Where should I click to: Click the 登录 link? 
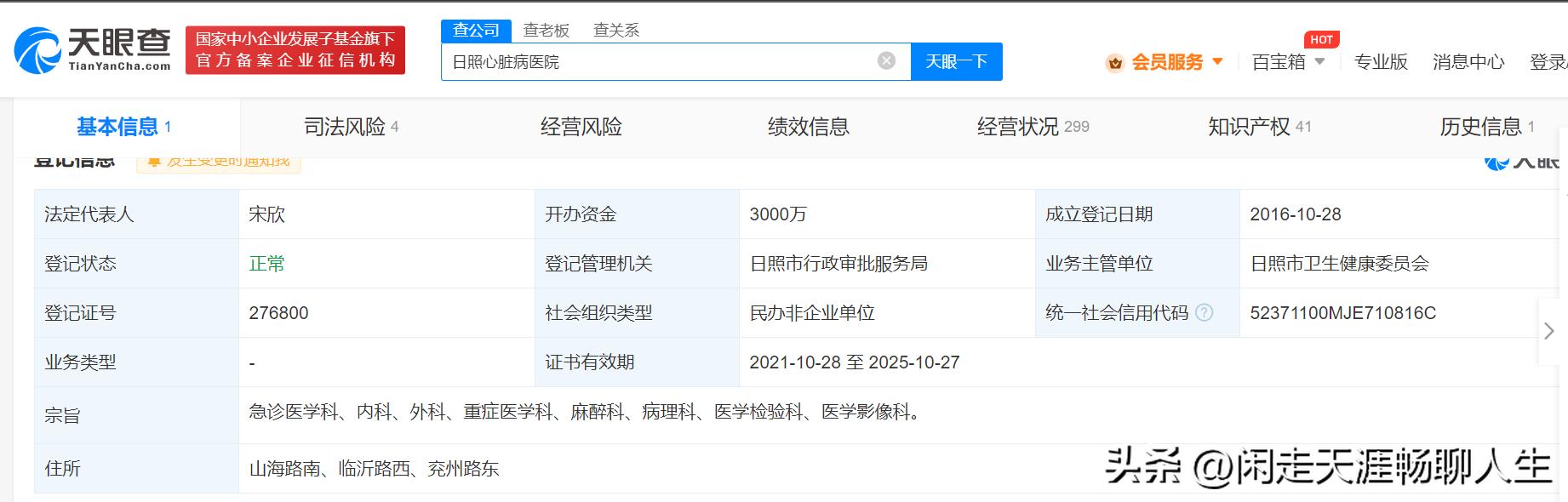point(1548,62)
